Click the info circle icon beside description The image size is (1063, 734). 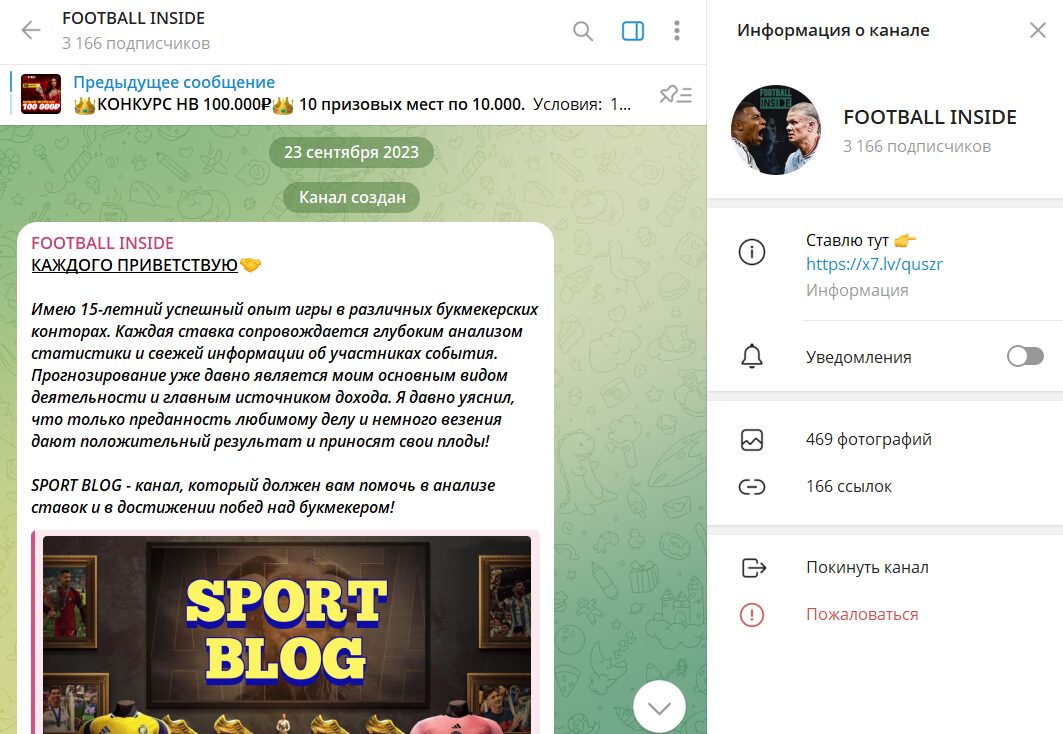[x=752, y=252]
